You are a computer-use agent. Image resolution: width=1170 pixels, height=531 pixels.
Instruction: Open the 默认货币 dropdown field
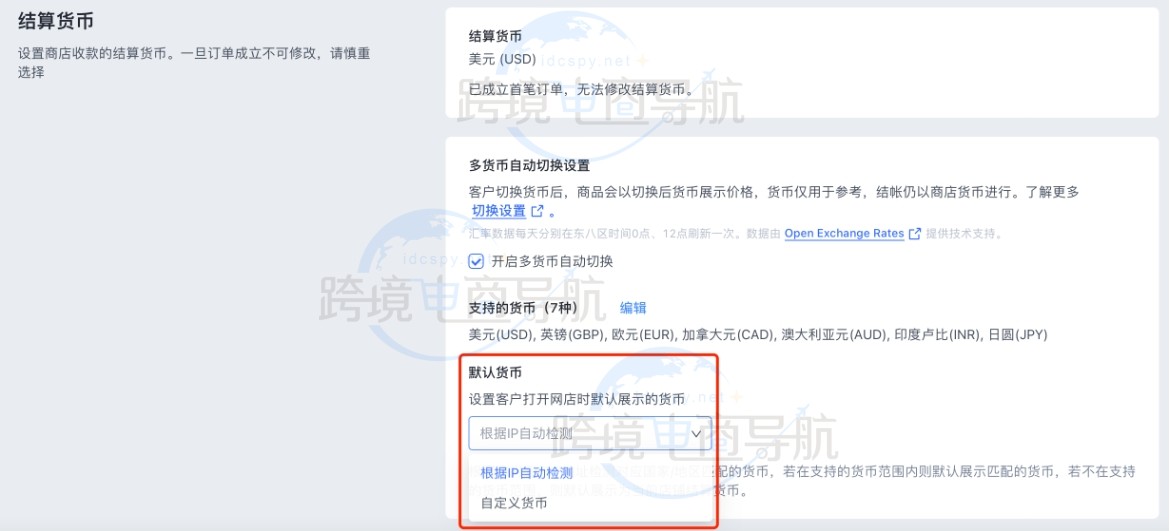click(x=590, y=433)
